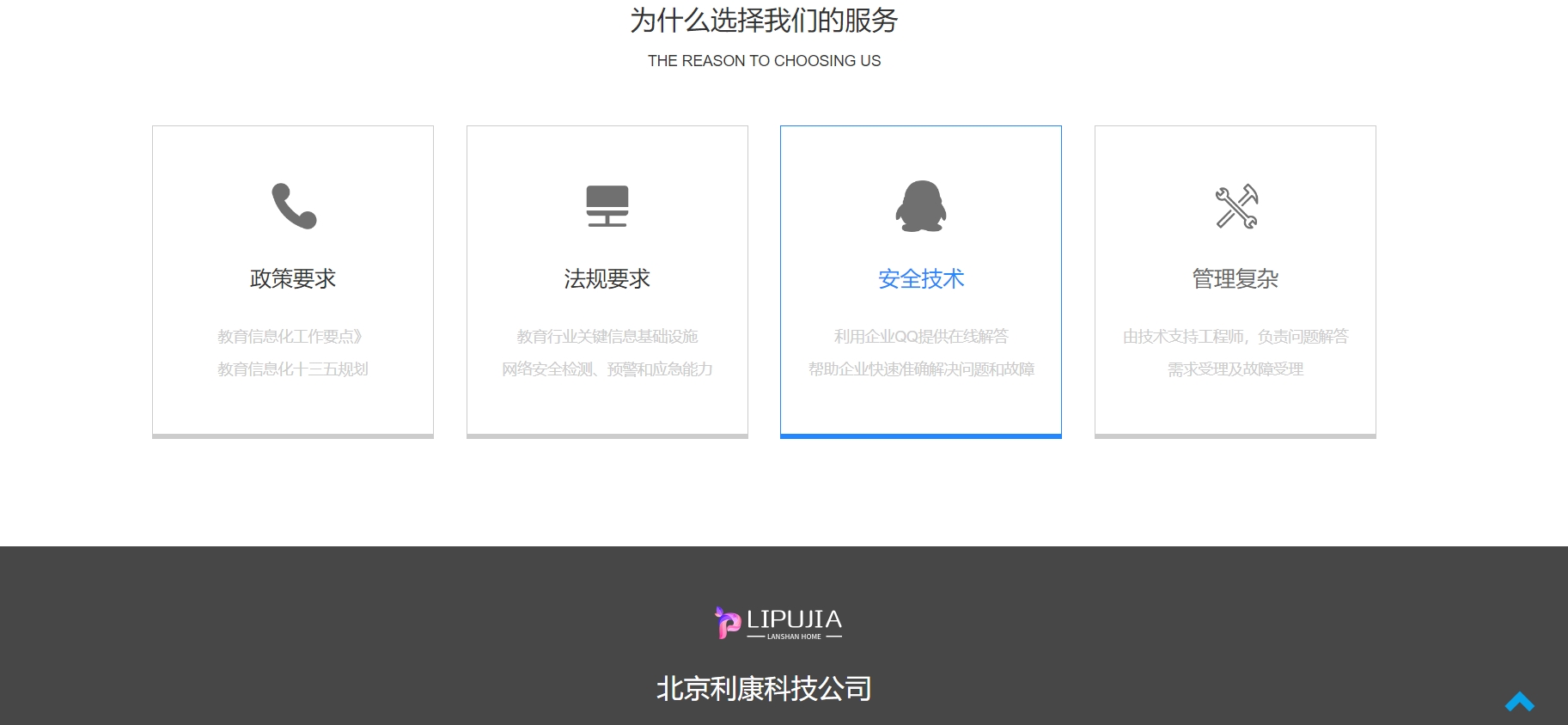1568x725 pixels.
Task: Click 需求受理及故障受理 text
Action: (x=1235, y=369)
